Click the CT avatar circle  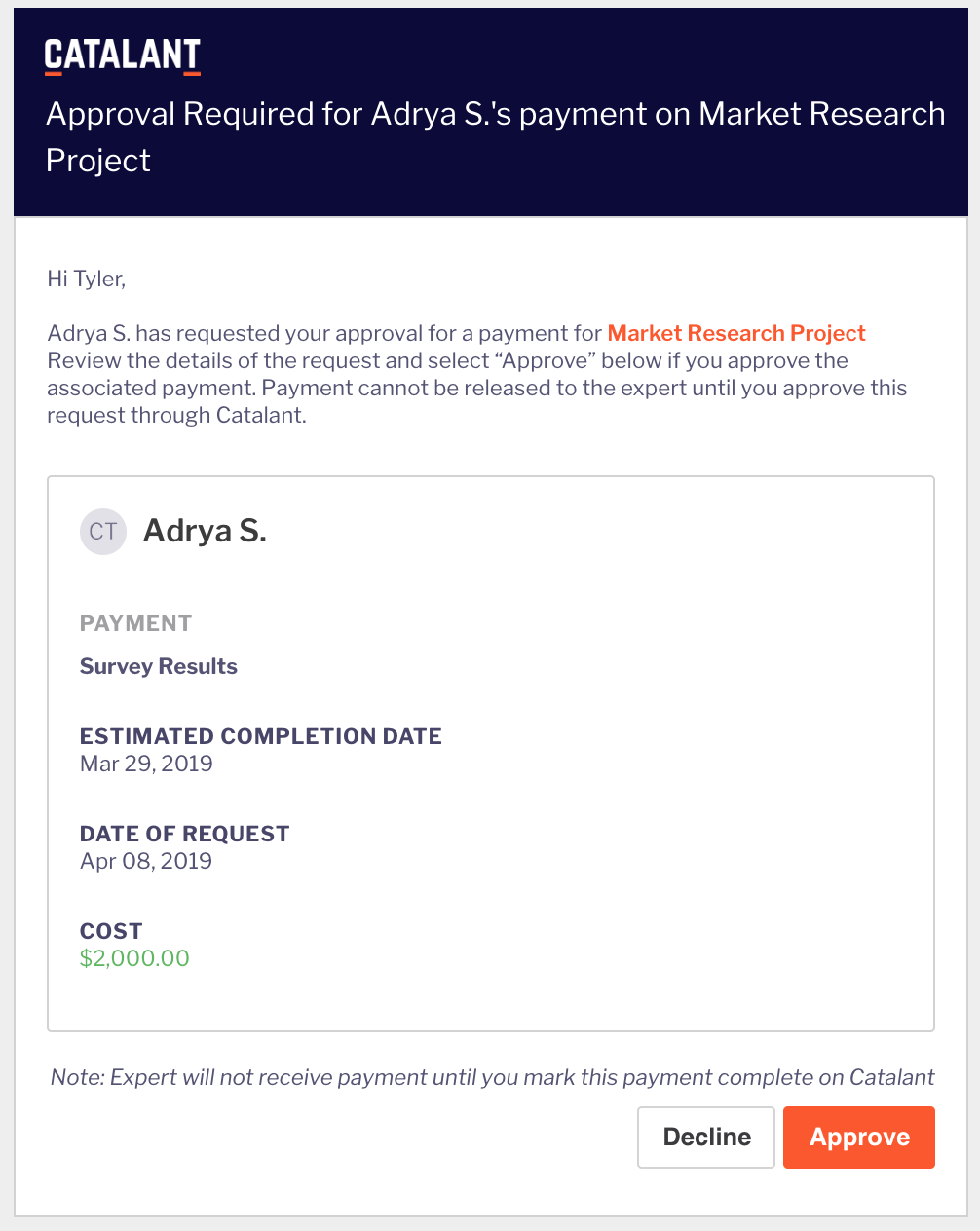tap(103, 532)
